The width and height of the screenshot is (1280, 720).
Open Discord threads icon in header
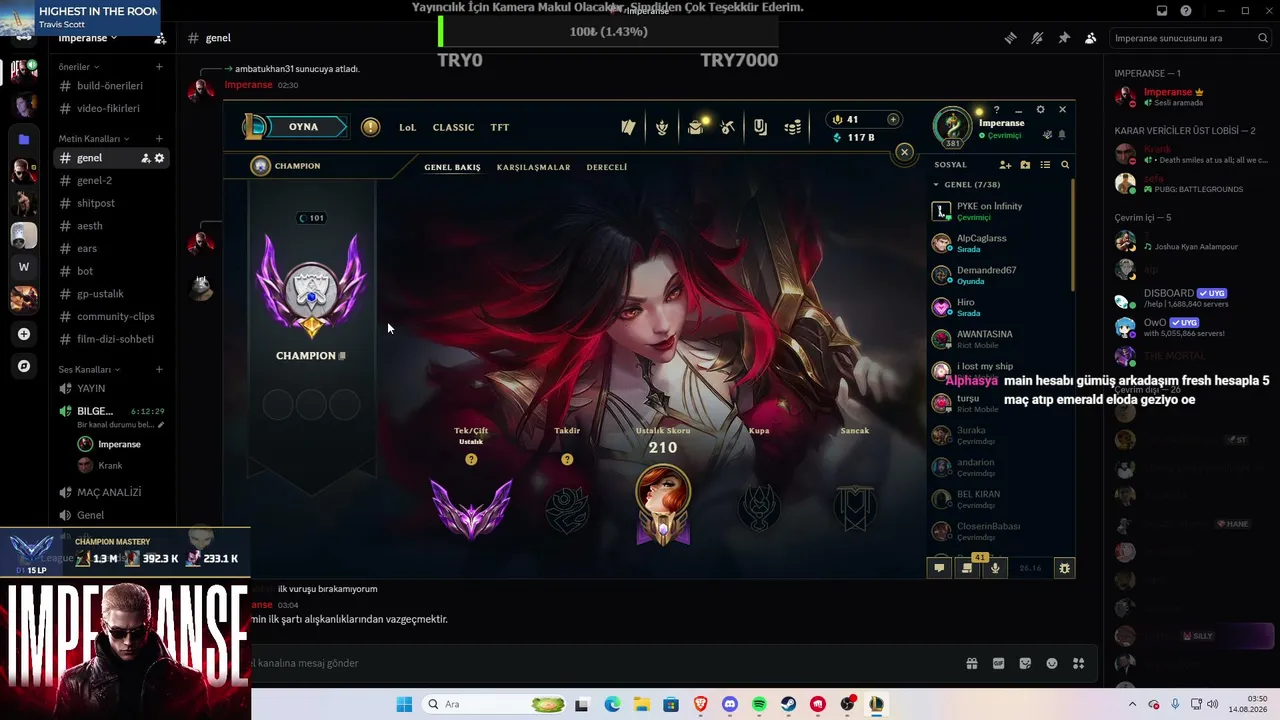point(1011,38)
